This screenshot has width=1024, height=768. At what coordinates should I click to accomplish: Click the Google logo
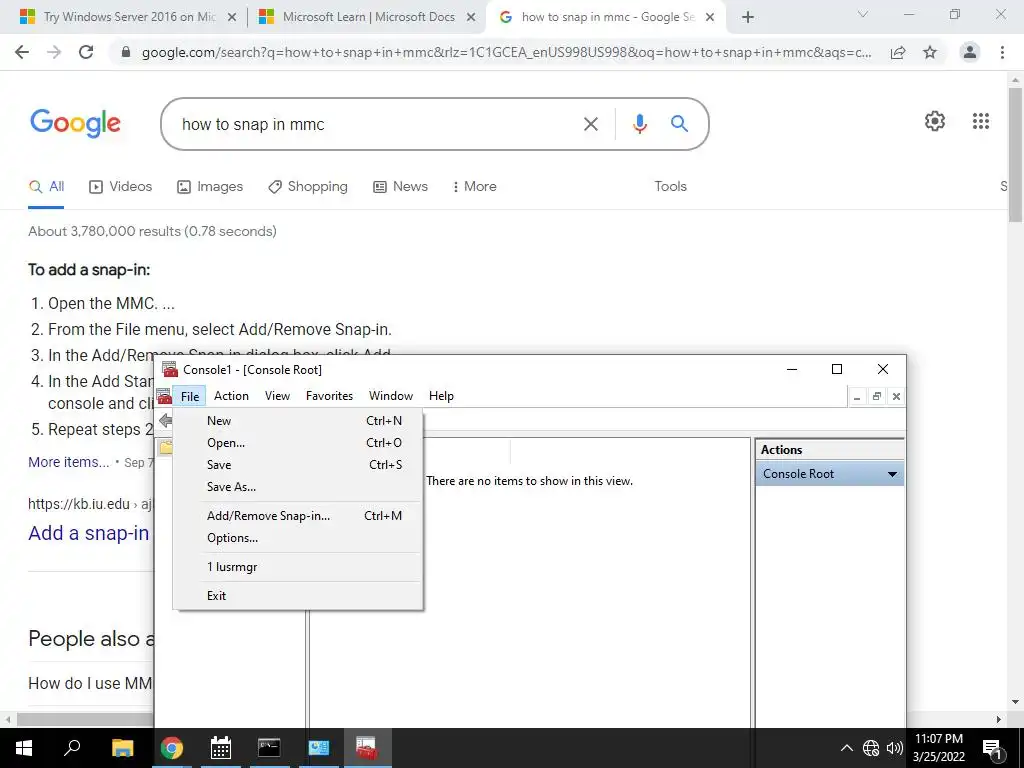(75, 123)
